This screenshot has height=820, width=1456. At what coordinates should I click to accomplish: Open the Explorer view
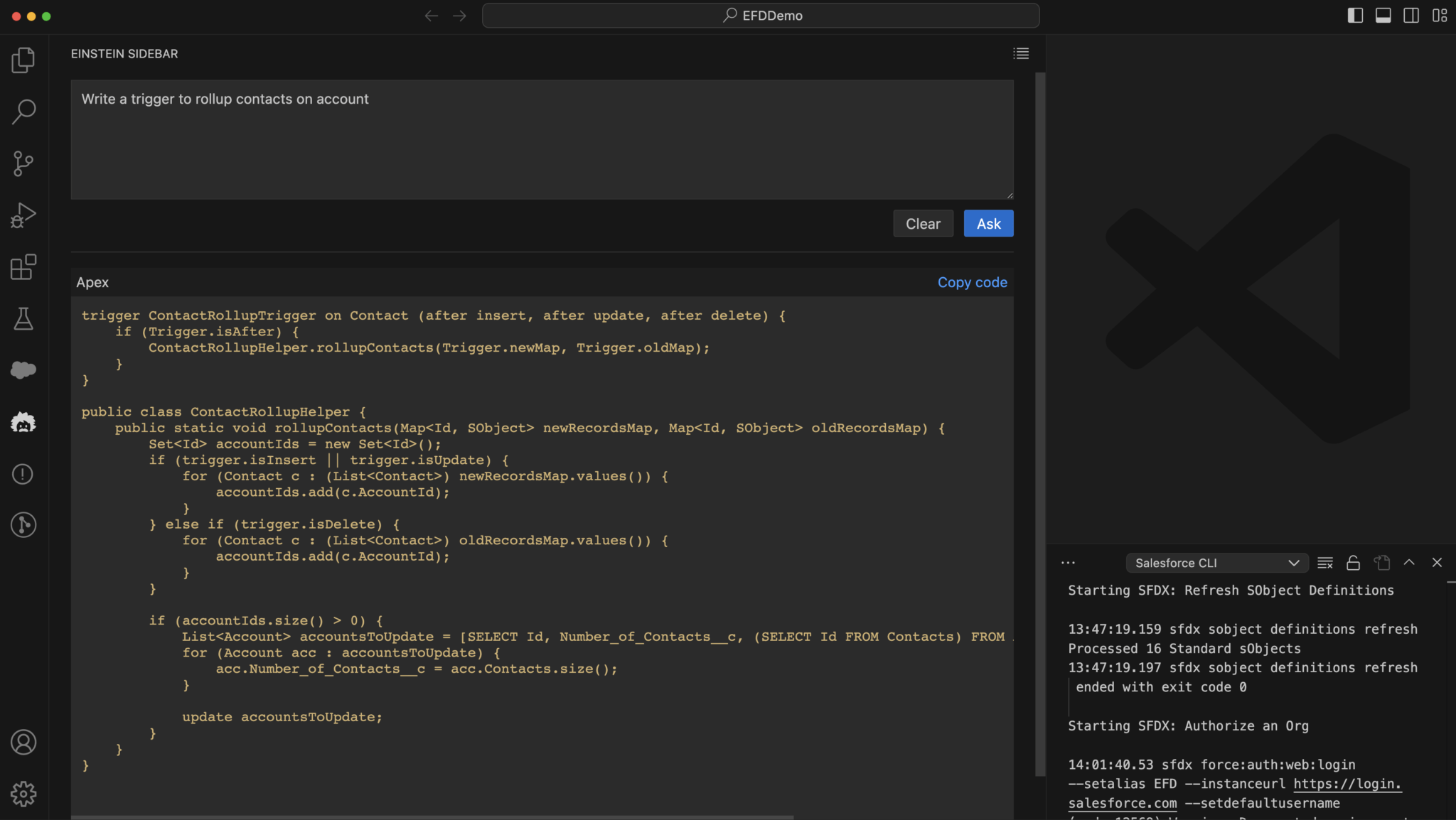[23, 60]
